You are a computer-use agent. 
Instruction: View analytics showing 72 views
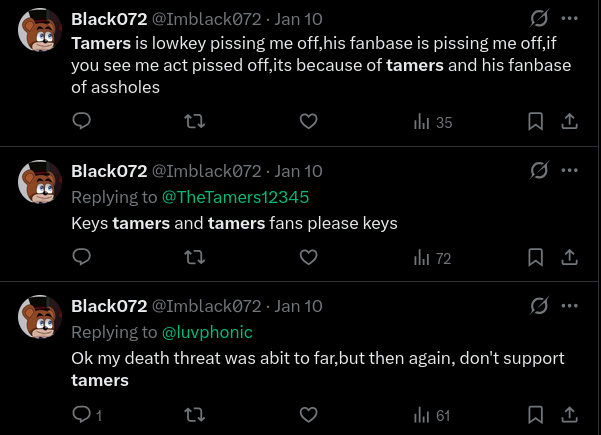click(x=433, y=258)
